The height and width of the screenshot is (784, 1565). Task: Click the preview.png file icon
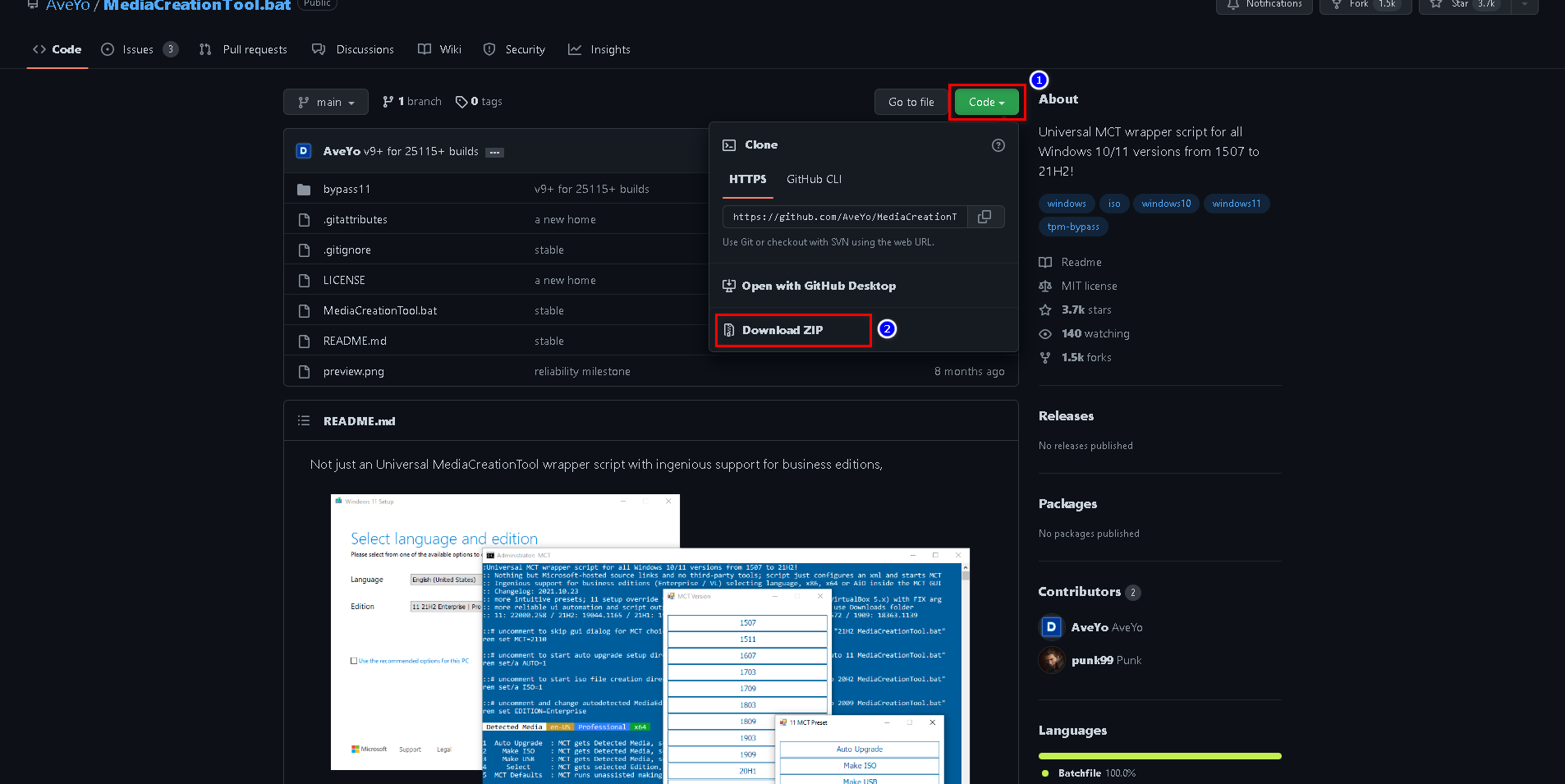(304, 371)
